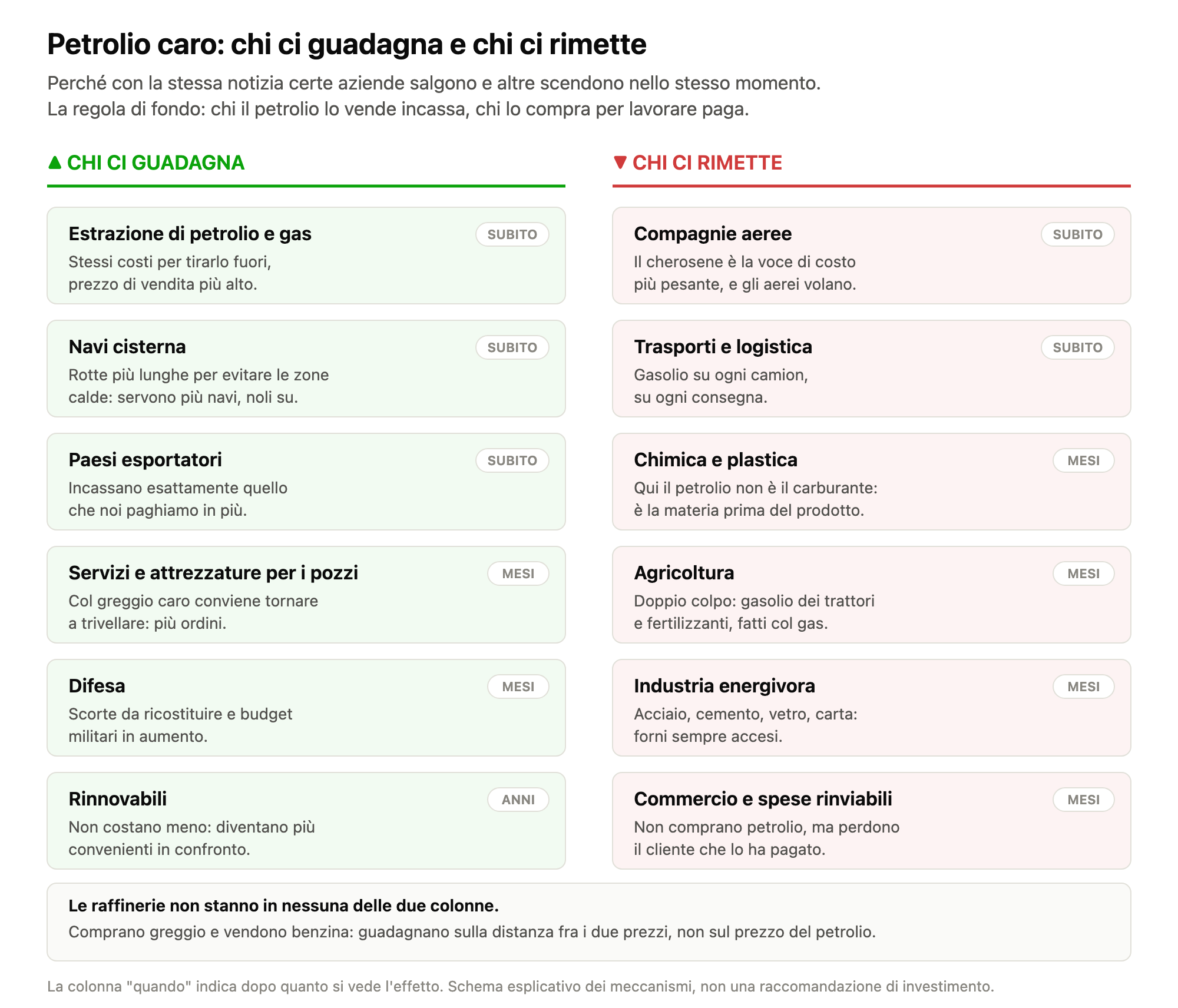The width and height of the screenshot is (1178, 1008).
Task: Click the red down-triangle icon beside CHI CI RIMETTE
Action: tap(620, 163)
